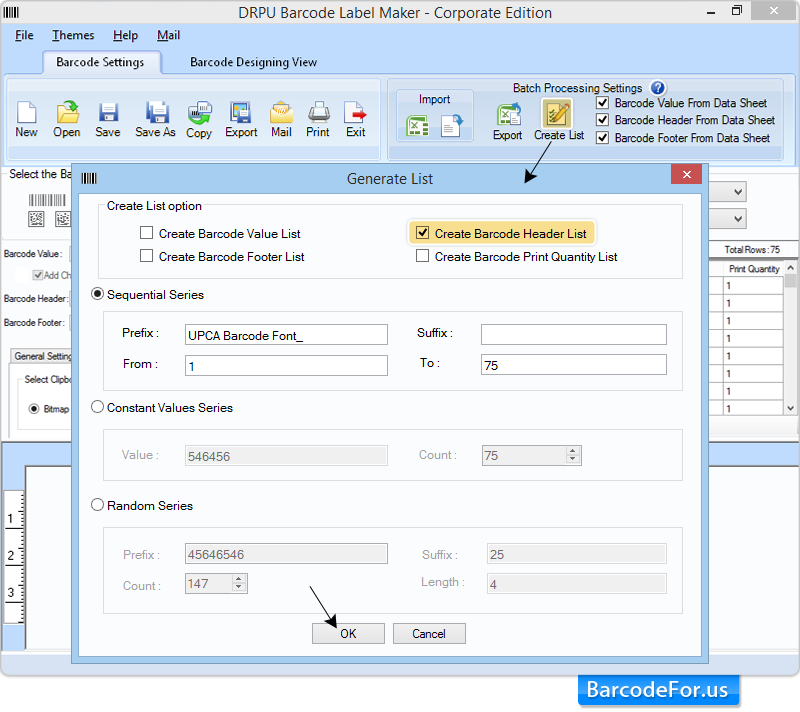The height and width of the screenshot is (712, 800).
Task: Switch to Barcode Settings tab
Action: click(x=100, y=62)
